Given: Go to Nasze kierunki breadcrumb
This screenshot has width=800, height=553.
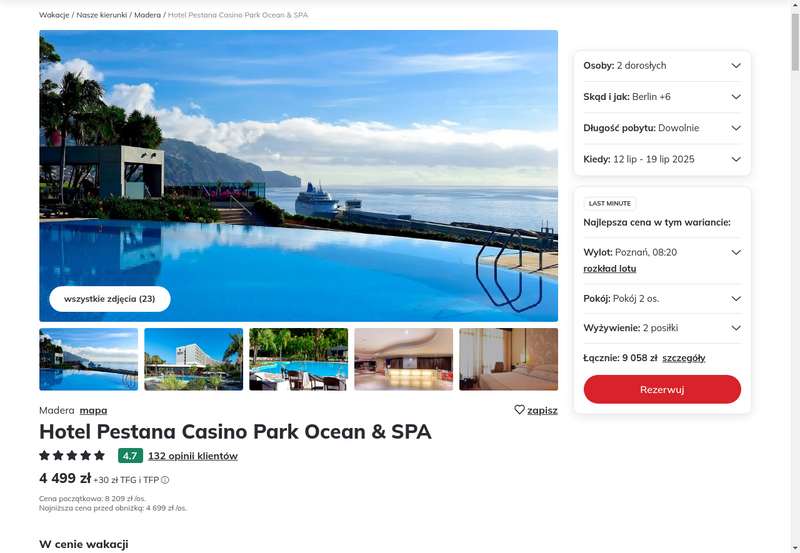Looking at the screenshot, I should click(102, 15).
